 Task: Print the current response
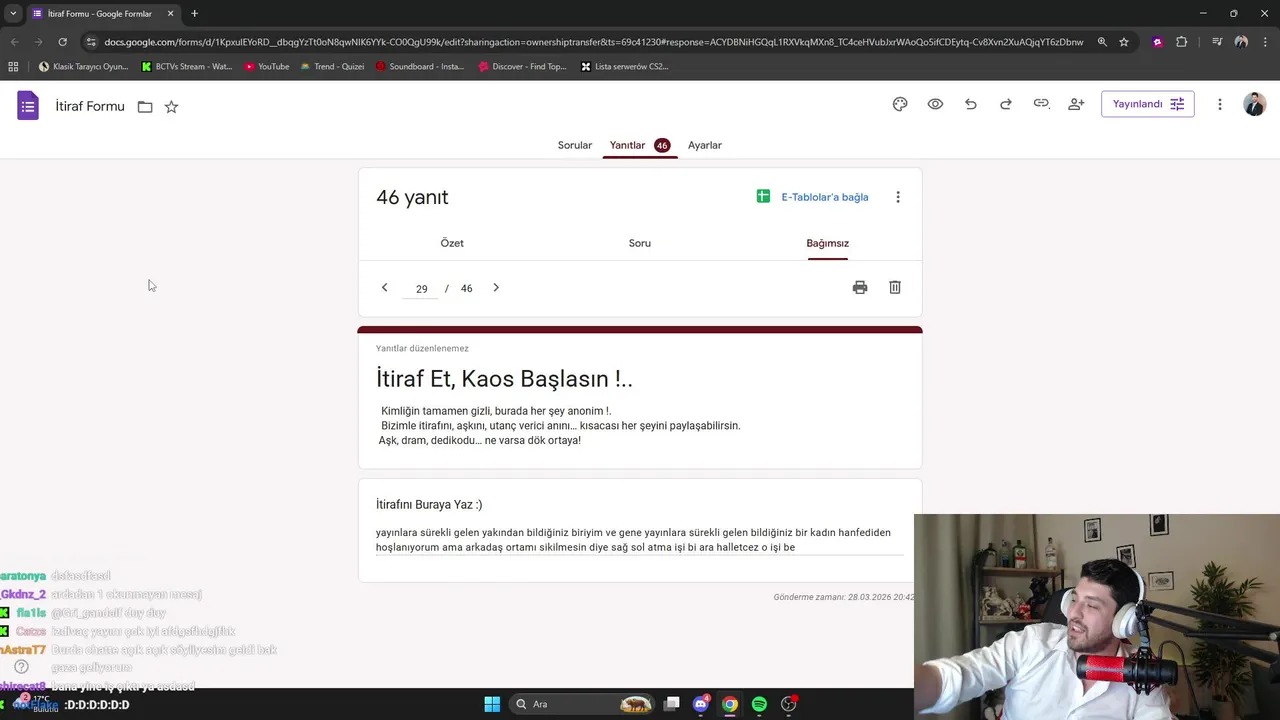point(860,287)
